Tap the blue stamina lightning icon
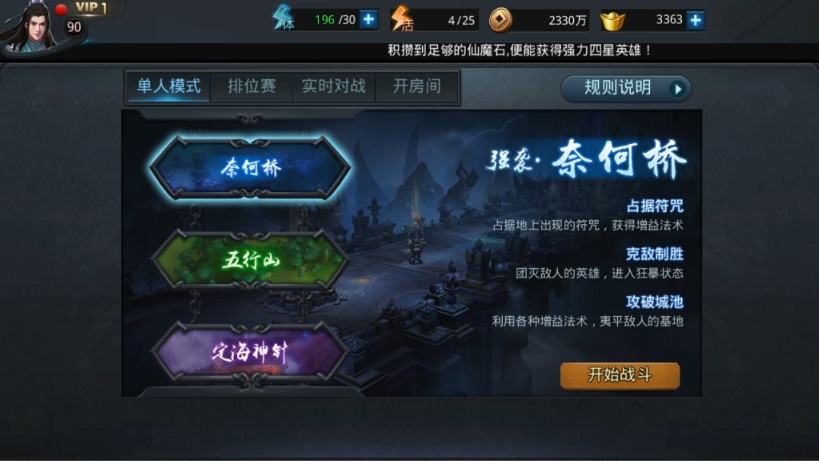This screenshot has height=461, width=819. click(x=284, y=18)
